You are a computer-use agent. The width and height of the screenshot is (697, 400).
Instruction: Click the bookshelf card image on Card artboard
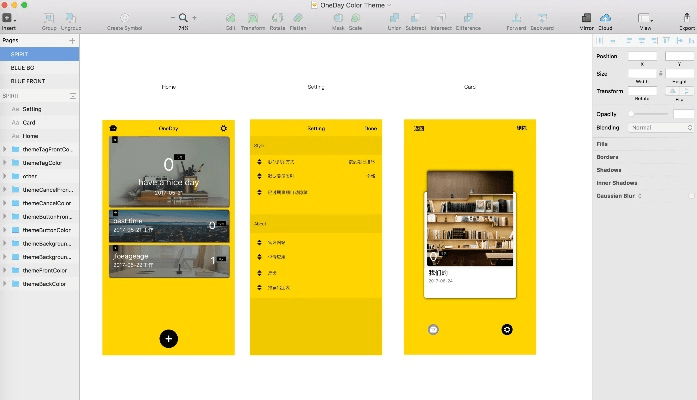(x=470, y=219)
